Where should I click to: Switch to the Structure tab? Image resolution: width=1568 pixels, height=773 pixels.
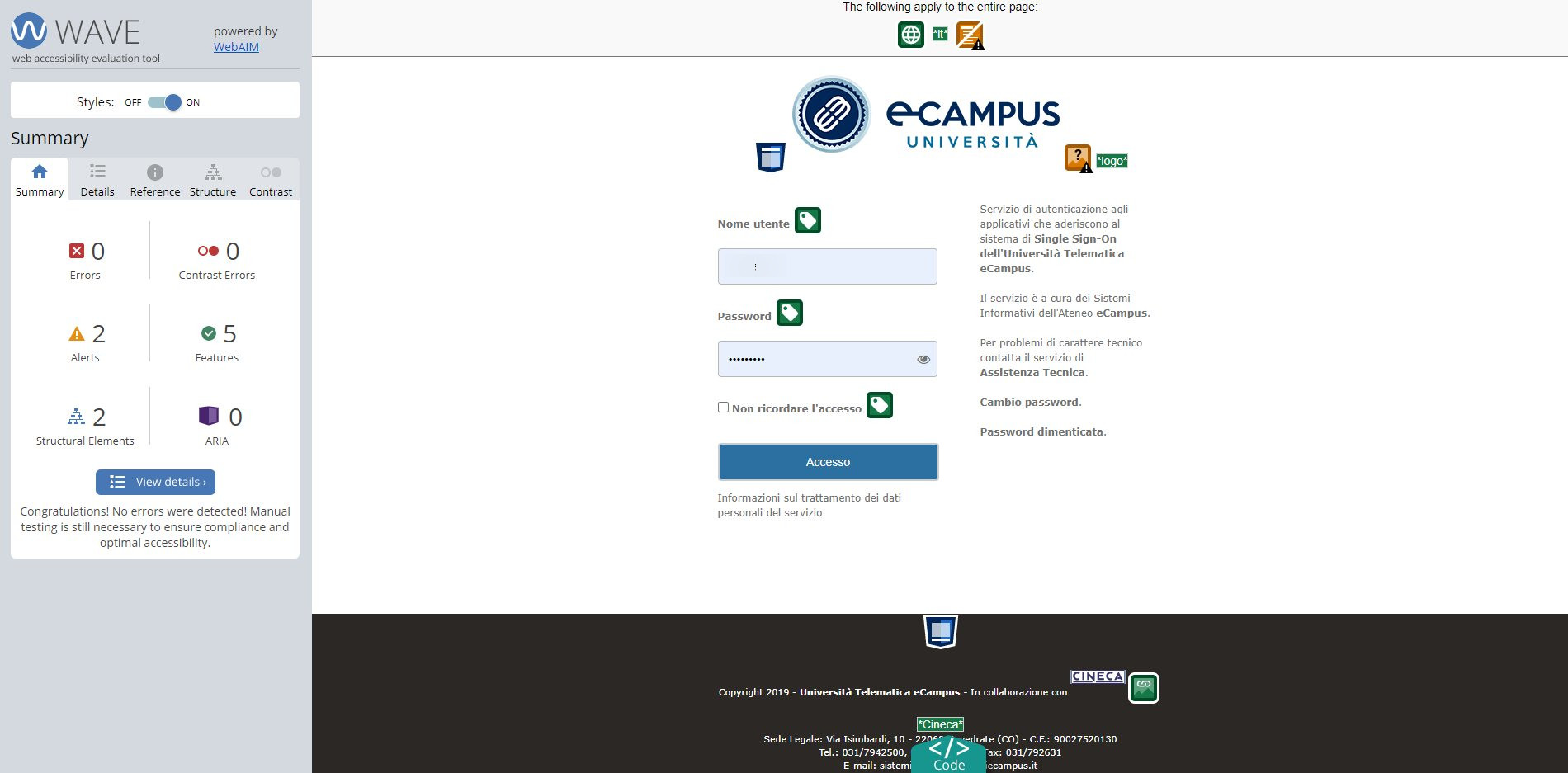[x=213, y=180]
